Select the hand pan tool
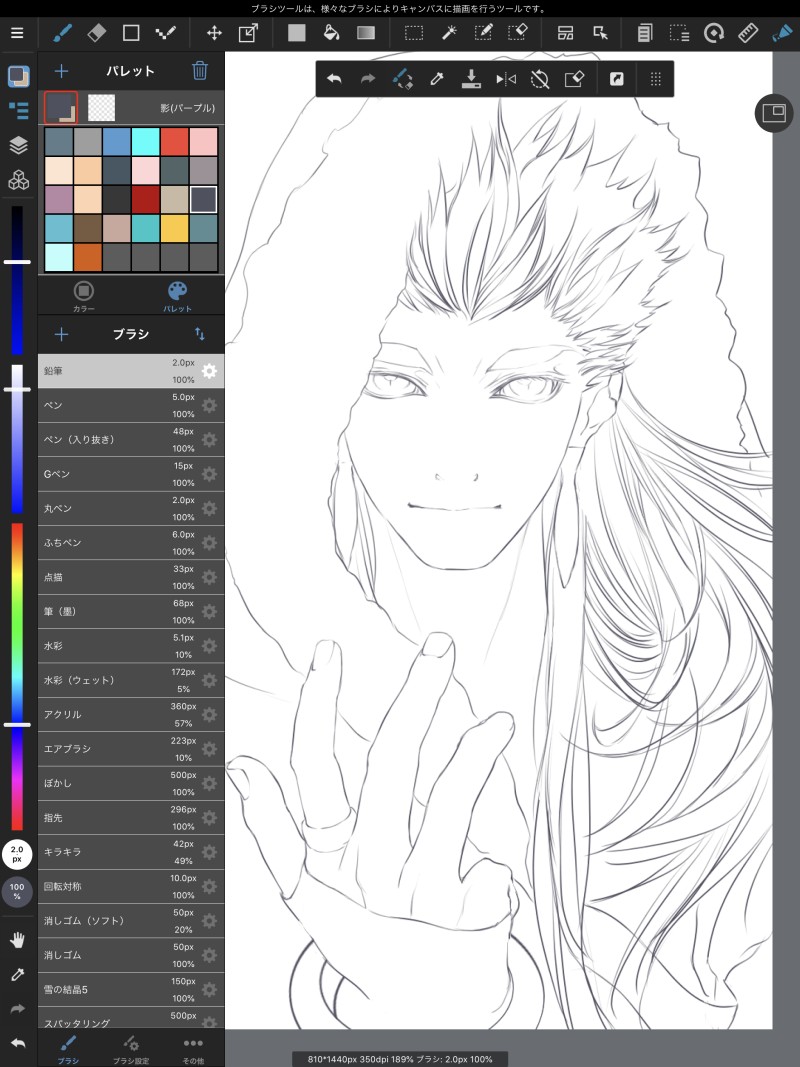The image size is (800, 1067). [x=18, y=940]
